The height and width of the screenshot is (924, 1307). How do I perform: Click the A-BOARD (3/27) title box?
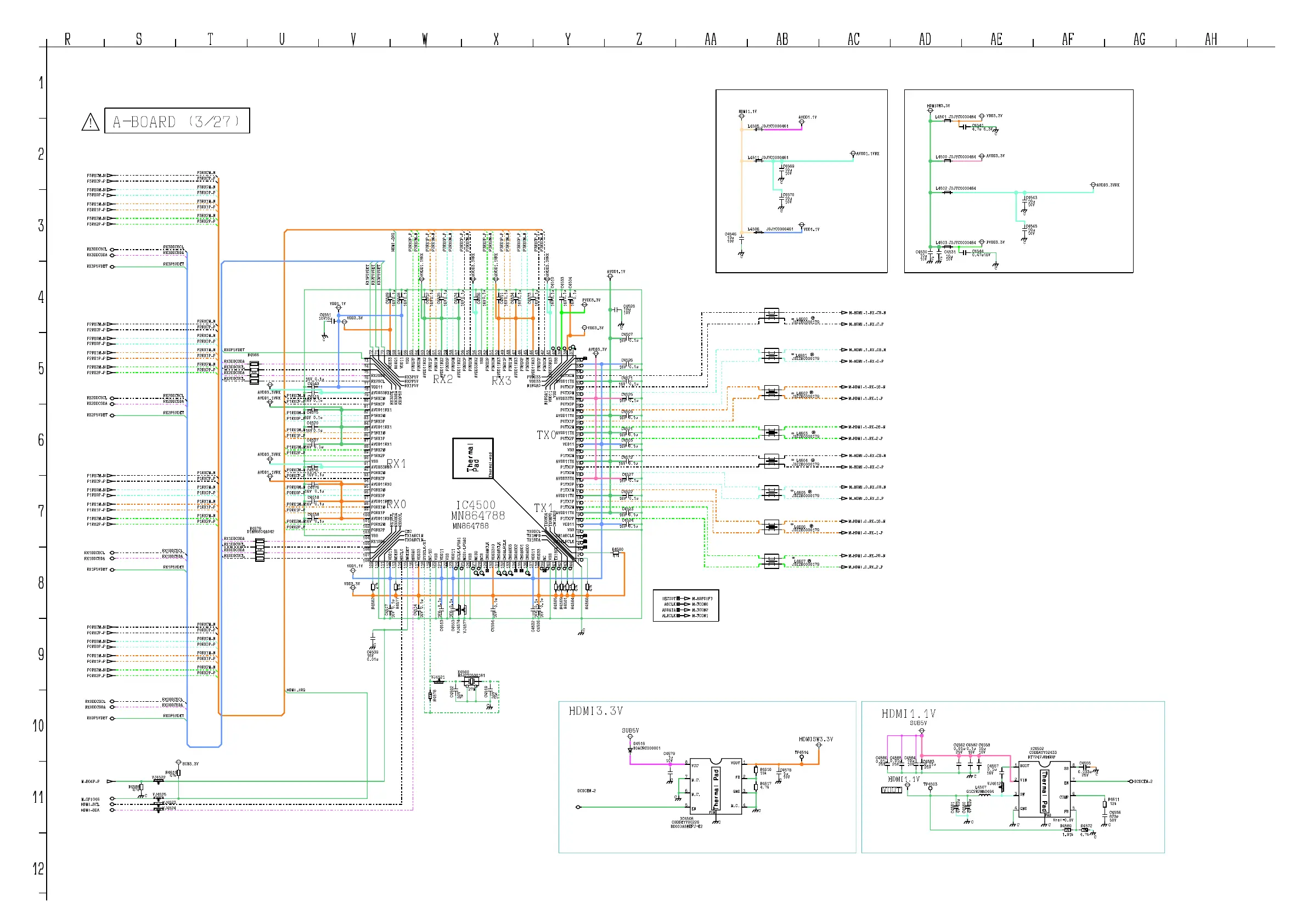[x=177, y=121]
